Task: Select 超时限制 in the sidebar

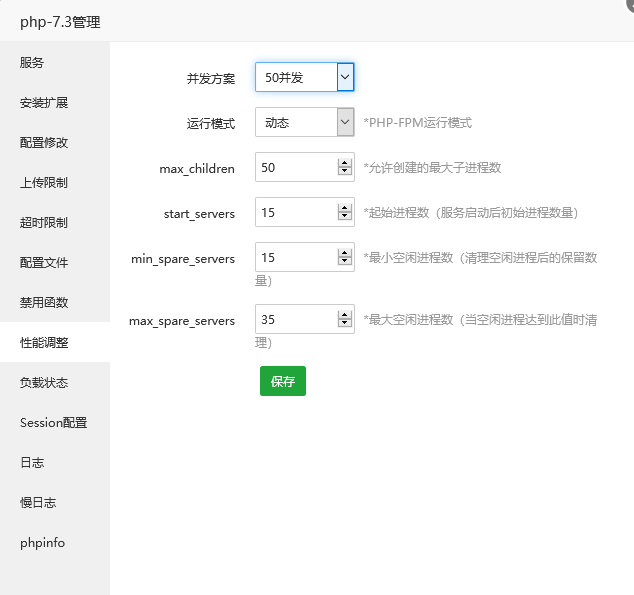Action: pyautogui.click(x=55, y=223)
